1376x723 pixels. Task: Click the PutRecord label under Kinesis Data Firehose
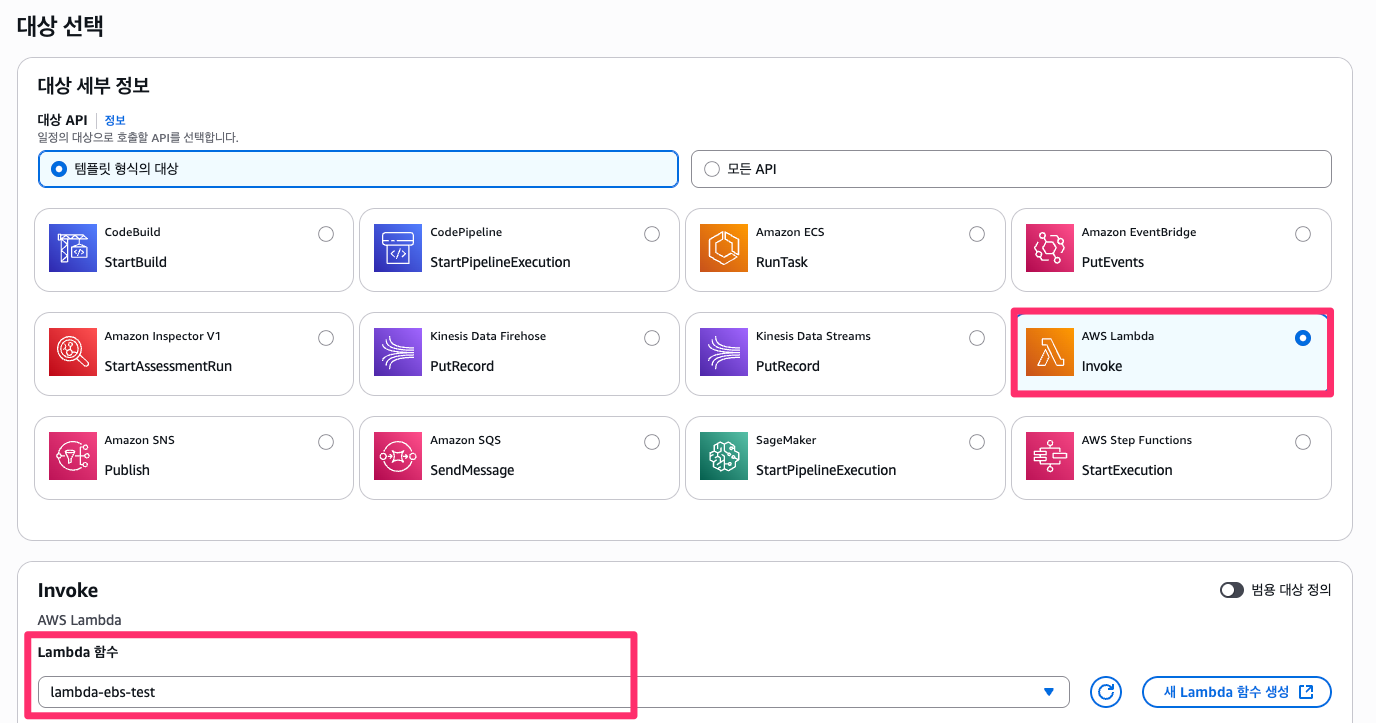[x=462, y=366]
